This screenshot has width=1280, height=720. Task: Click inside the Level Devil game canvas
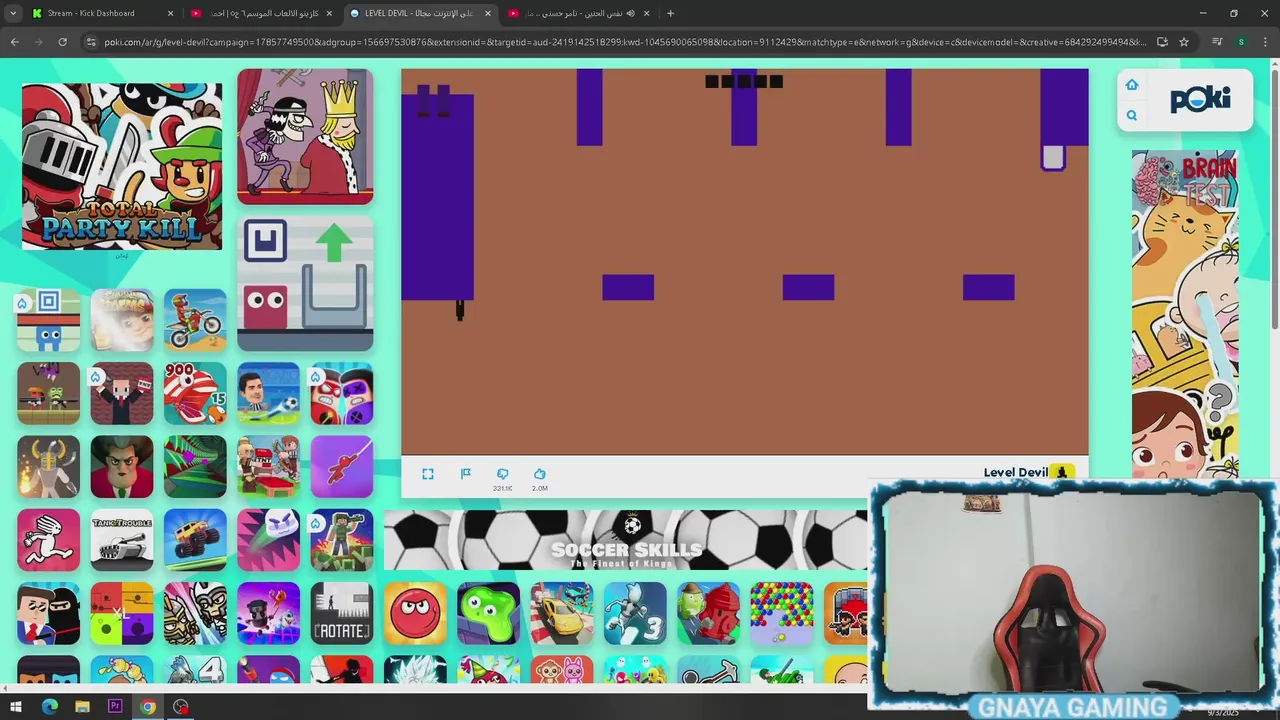click(x=745, y=262)
